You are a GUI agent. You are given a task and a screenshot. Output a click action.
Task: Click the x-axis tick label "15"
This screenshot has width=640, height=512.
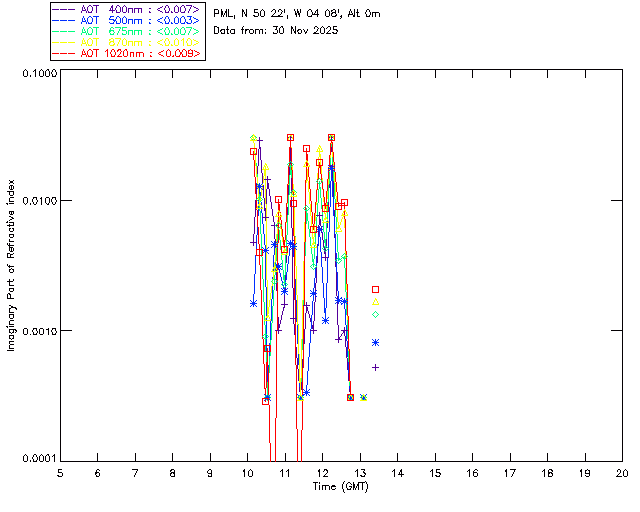[435, 473]
